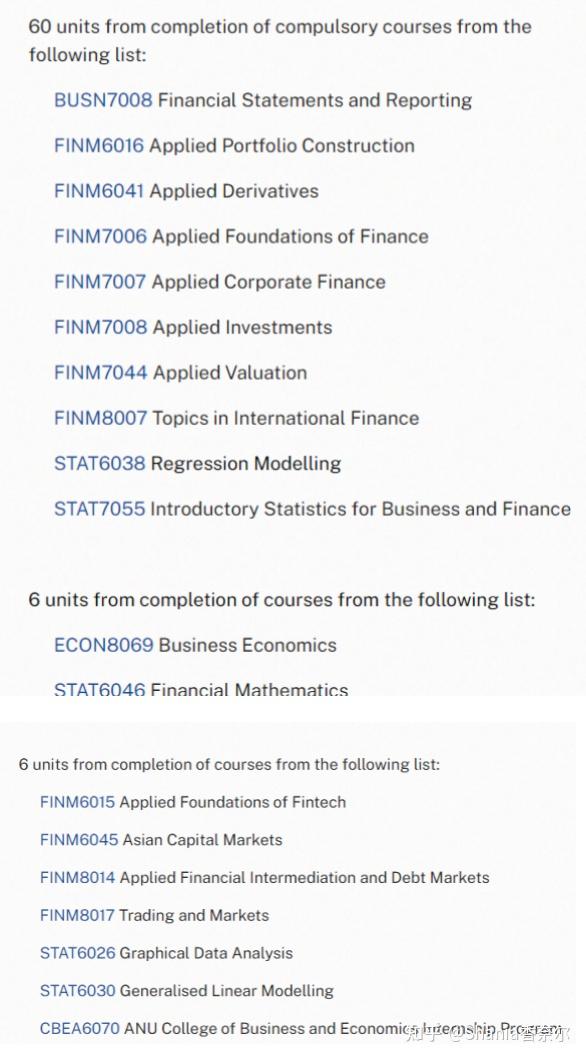Click the STAT6038 Regression Modelling link

click(100, 464)
